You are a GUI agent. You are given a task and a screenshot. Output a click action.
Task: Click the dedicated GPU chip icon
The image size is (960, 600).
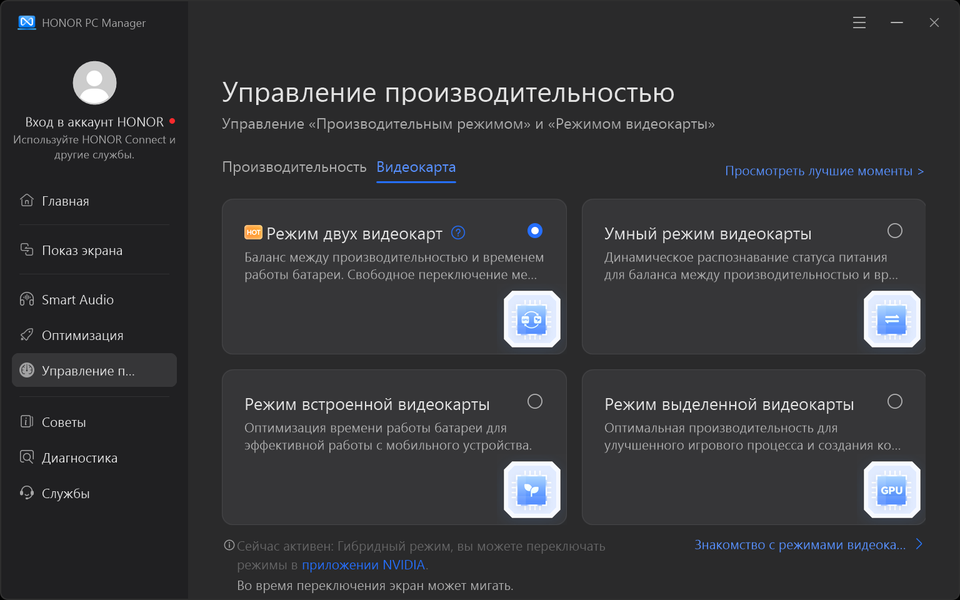[891, 490]
